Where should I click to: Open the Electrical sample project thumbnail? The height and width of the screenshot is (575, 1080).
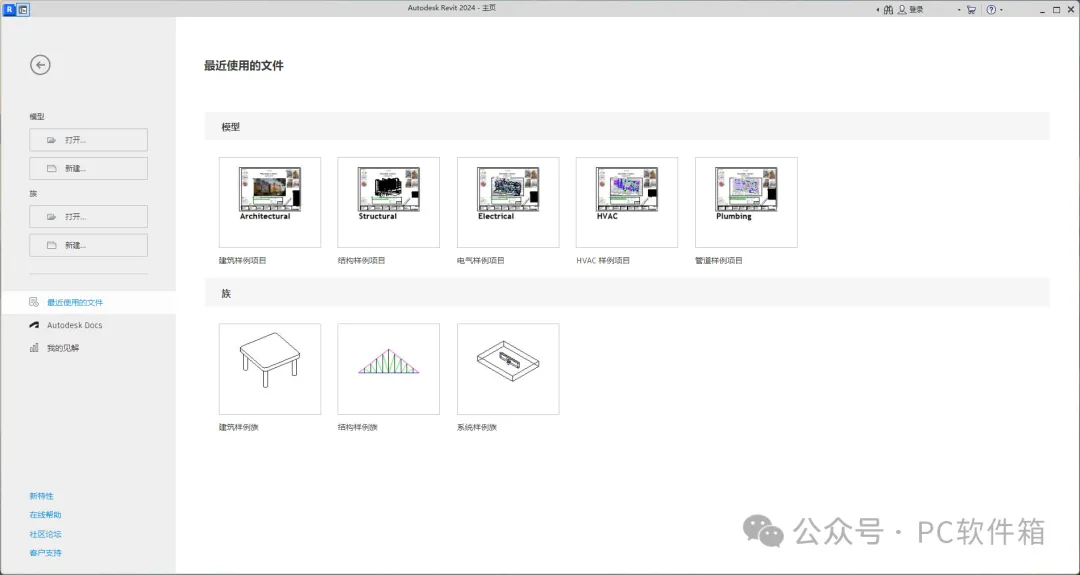click(508, 202)
